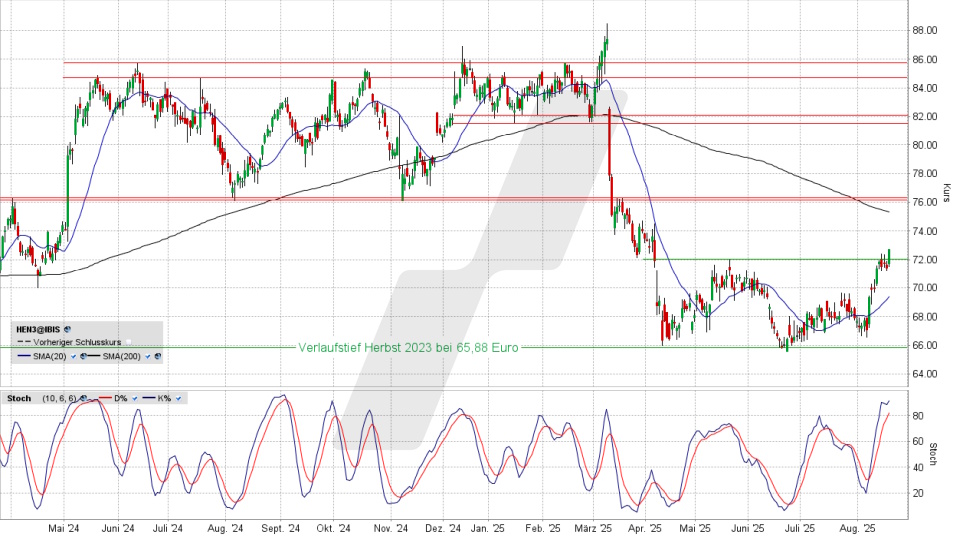Screen dimensions: 960x540
Task: Click the Juli '24 date label
Action: pos(168,528)
